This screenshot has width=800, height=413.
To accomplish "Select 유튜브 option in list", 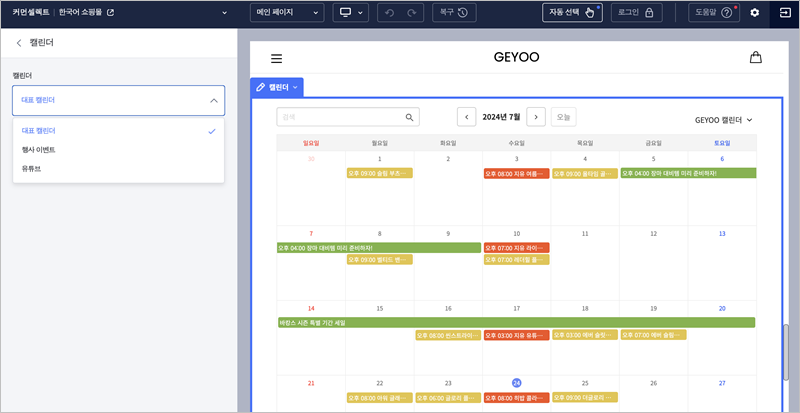I will click(x=118, y=168).
